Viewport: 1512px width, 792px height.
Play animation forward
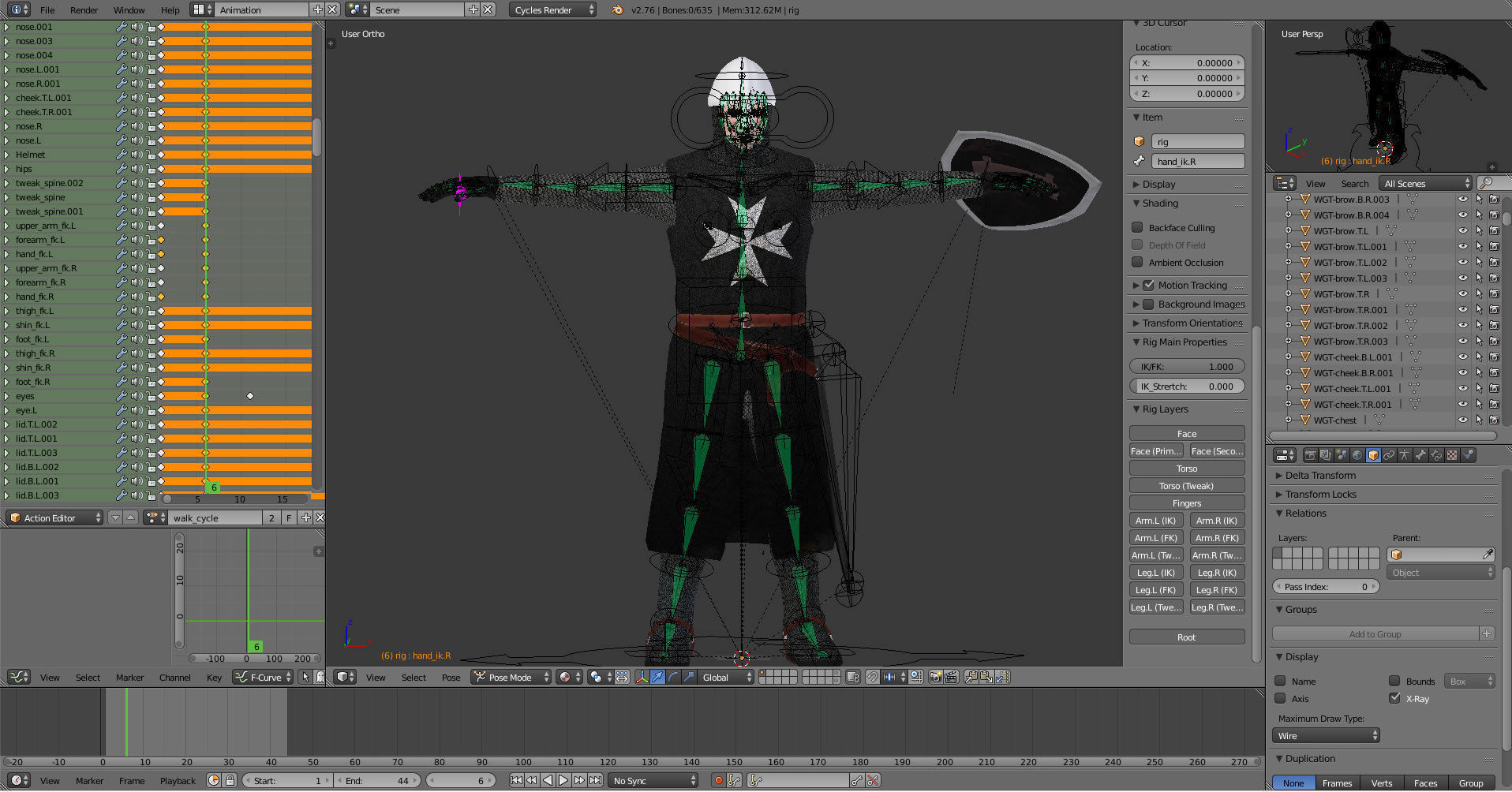[x=563, y=780]
